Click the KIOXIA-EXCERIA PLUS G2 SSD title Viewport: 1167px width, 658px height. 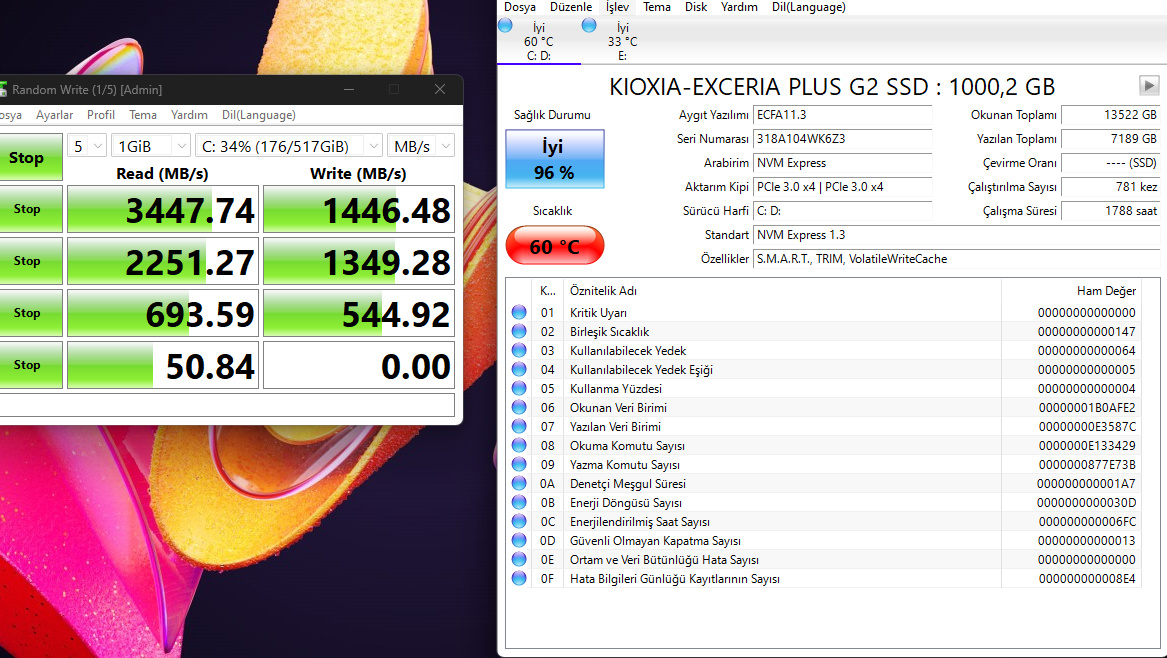(831, 86)
